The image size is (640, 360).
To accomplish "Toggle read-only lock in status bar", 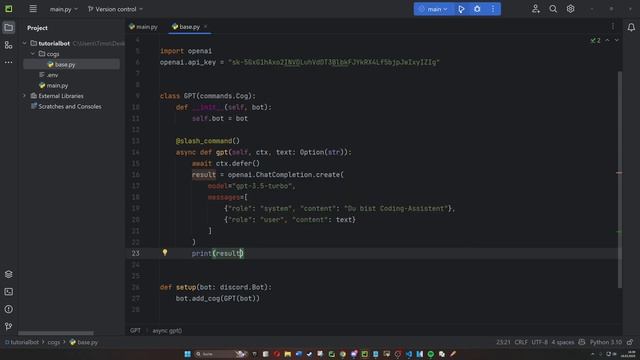I will [x=630, y=342].
